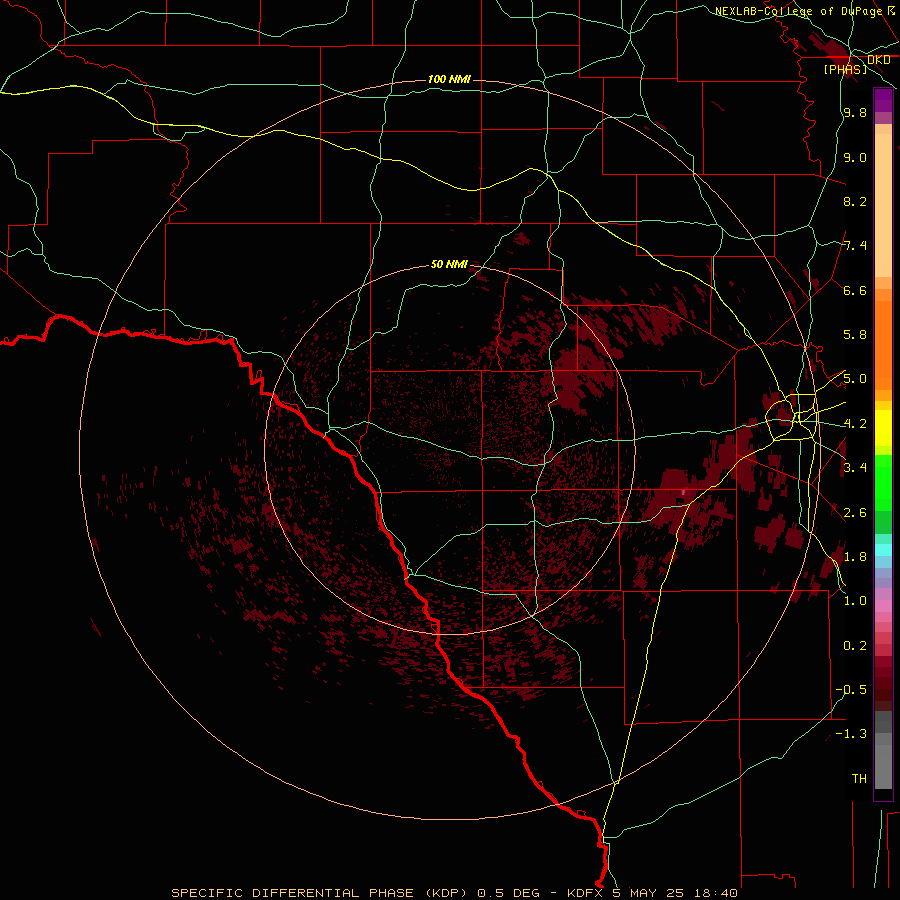The width and height of the screenshot is (900, 900).
Task: Click the 100 NMI range ring label
Action: [x=449, y=79]
